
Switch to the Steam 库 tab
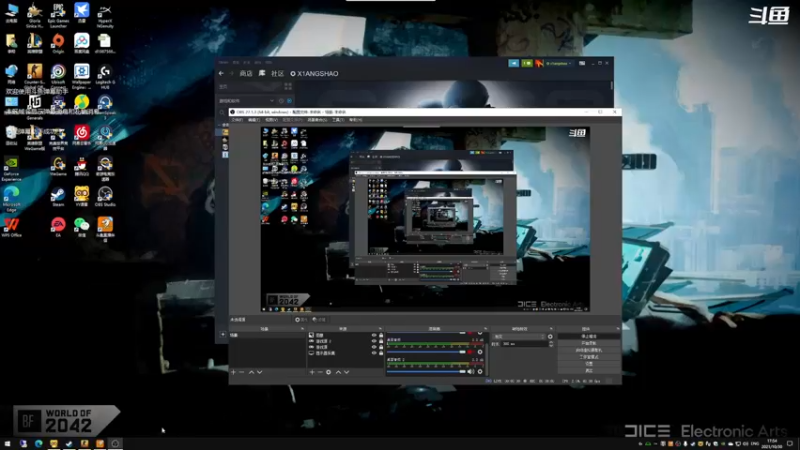[262, 73]
